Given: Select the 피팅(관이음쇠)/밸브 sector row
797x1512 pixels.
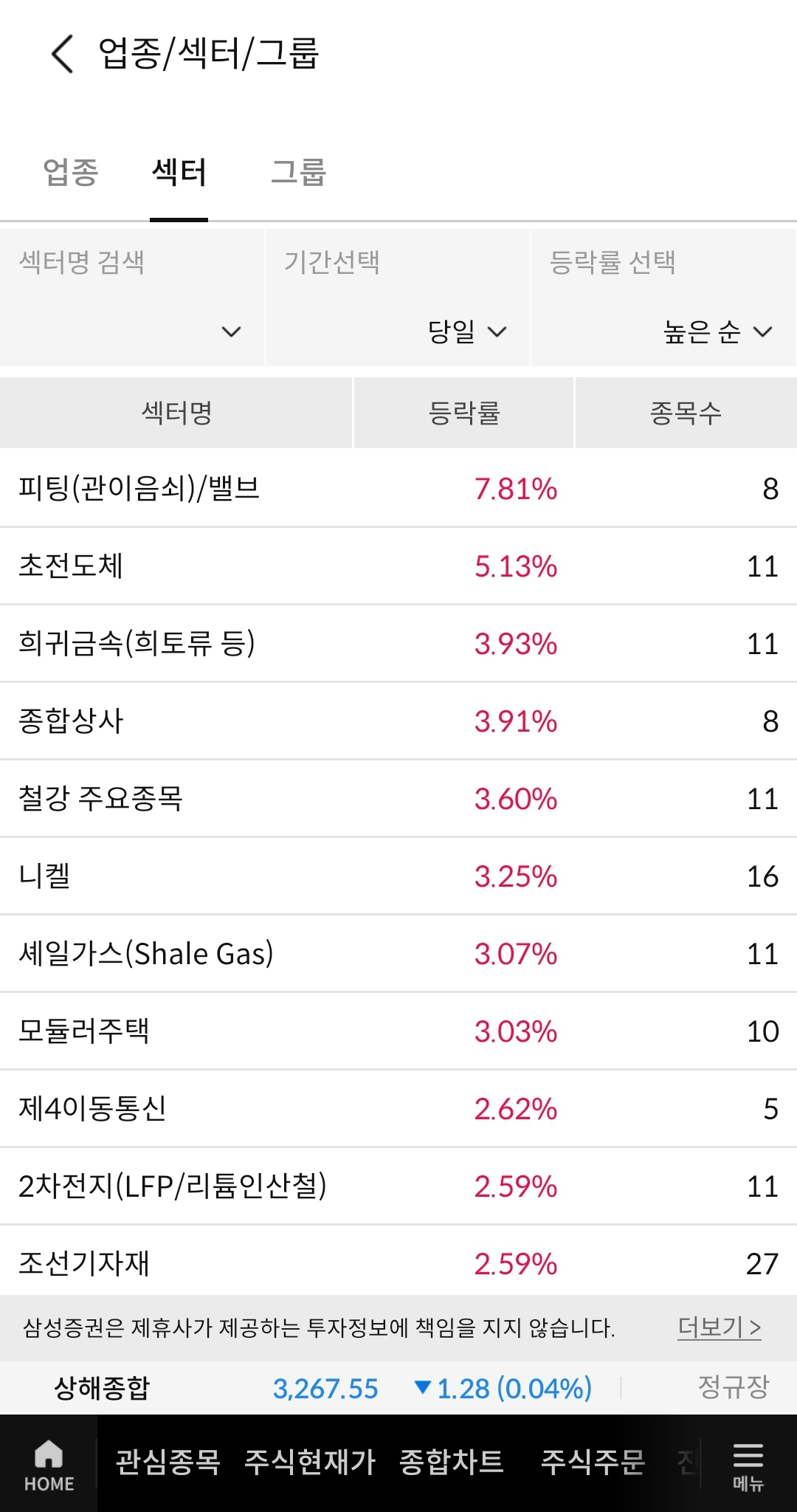Looking at the screenshot, I should click(398, 488).
